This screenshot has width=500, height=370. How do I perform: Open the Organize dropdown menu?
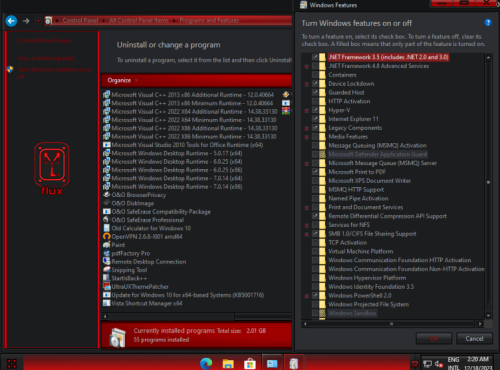pyautogui.click(x=122, y=80)
